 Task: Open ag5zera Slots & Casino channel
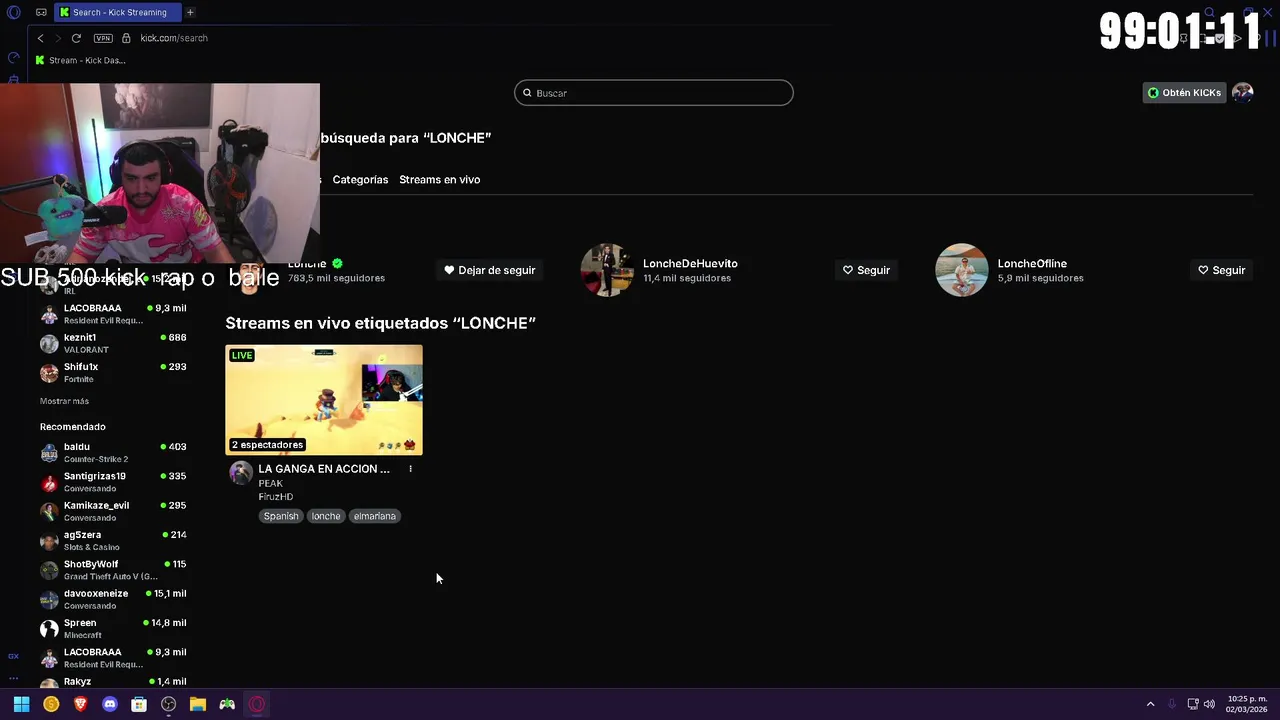point(113,540)
